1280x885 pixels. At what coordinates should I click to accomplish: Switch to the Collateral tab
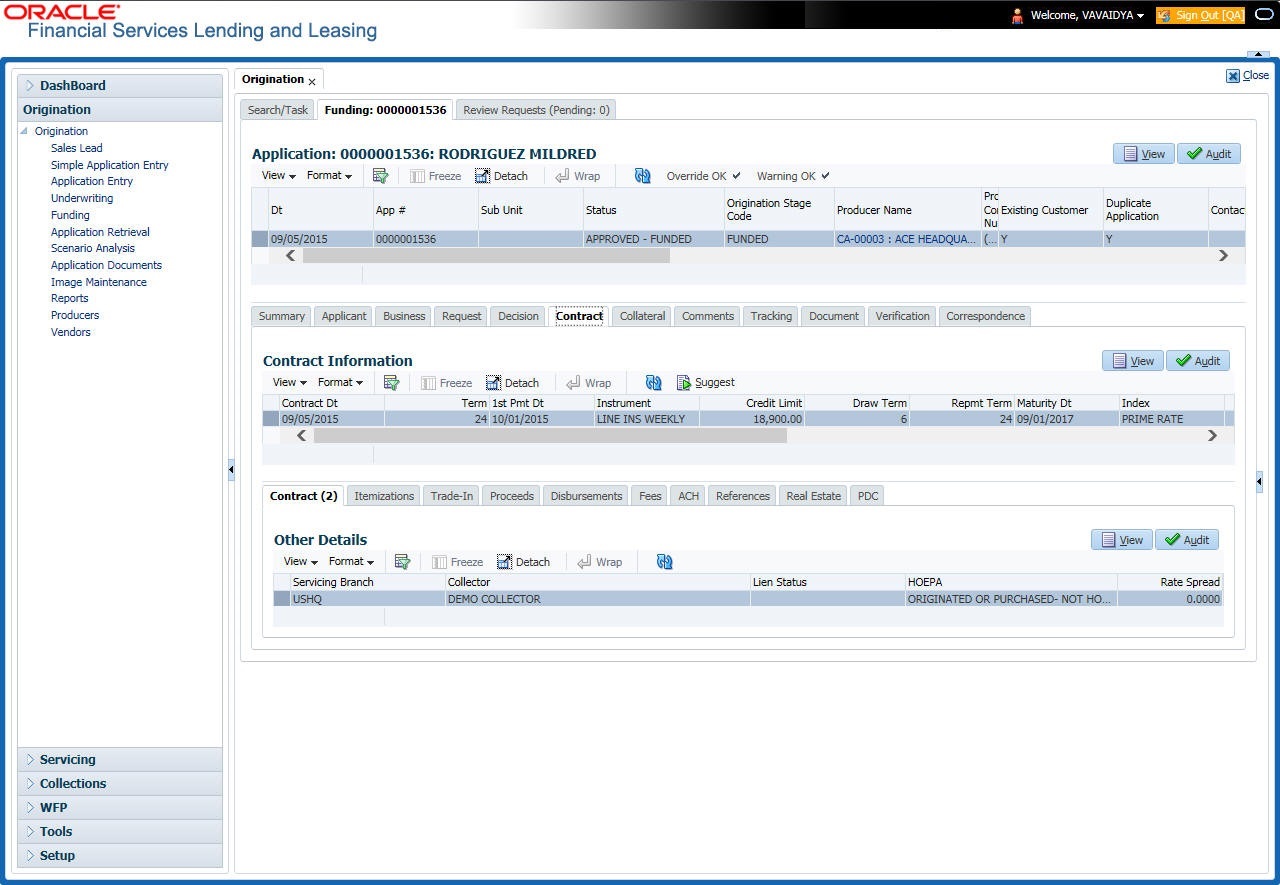coord(642,316)
